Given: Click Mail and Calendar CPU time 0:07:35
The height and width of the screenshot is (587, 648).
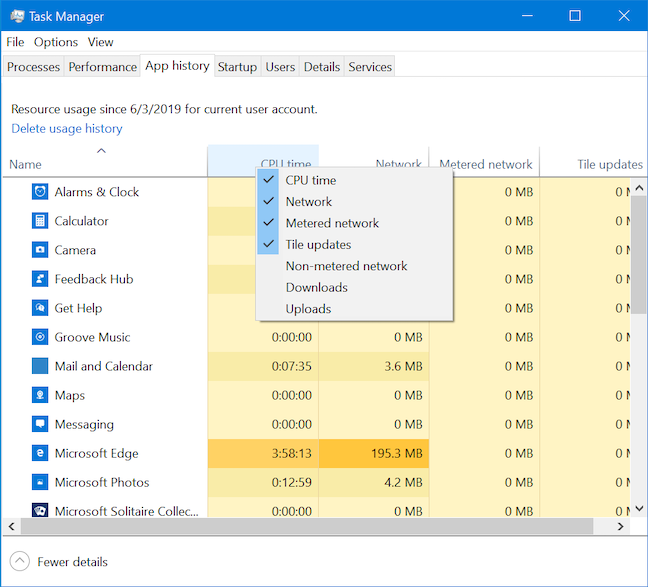Looking at the screenshot, I should pyautogui.click(x=292, y=366).
